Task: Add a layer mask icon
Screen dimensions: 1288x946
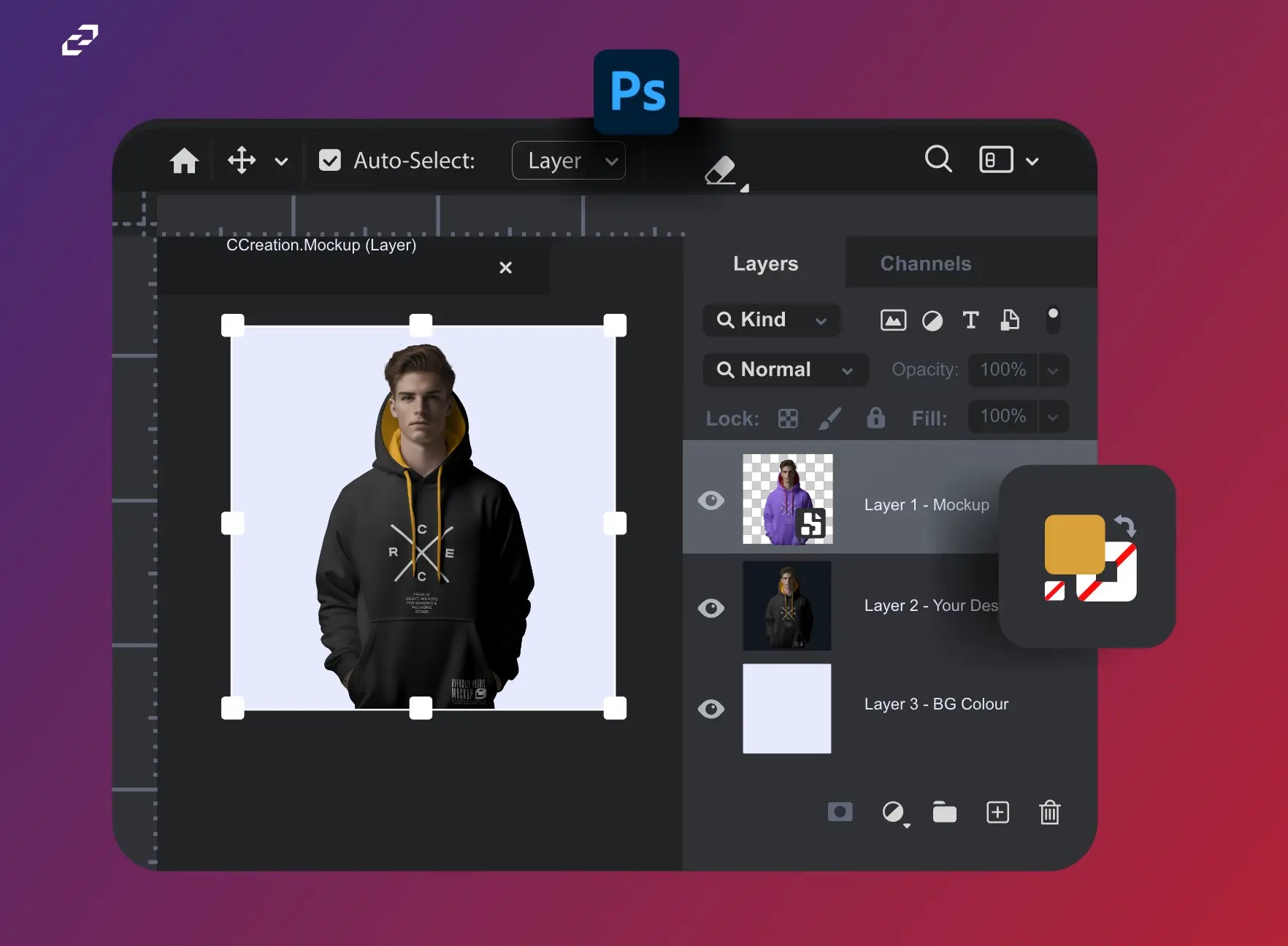Action: tap(840, 812)
